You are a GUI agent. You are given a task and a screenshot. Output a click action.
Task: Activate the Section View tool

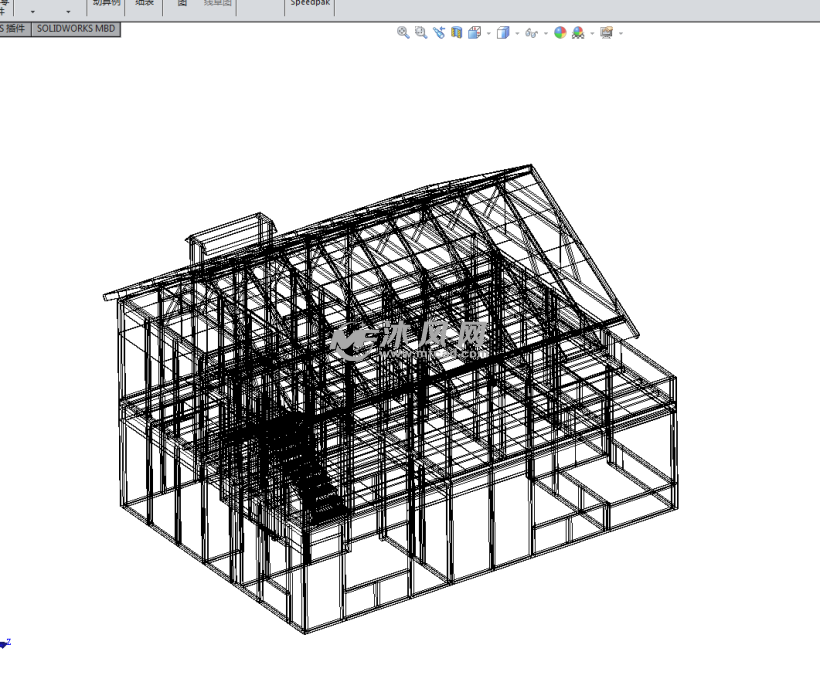(457, 33)
